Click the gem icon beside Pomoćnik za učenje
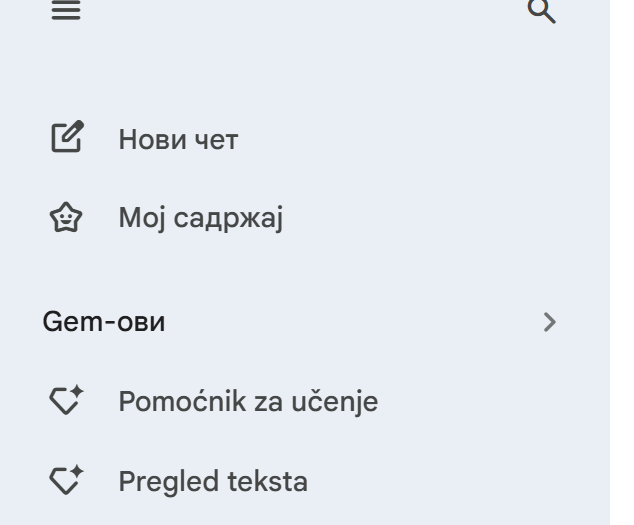 pos(66,402)
